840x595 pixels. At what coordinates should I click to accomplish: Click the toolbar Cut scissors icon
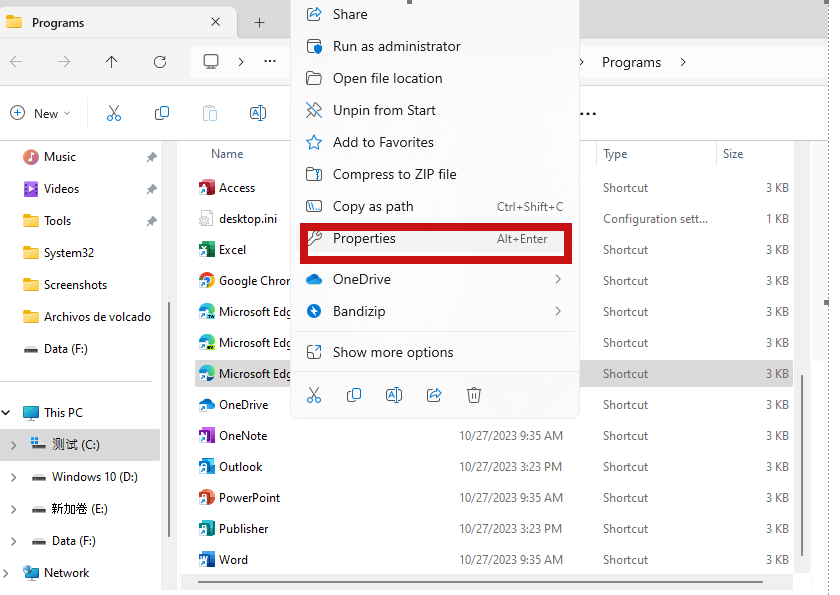[x=114, y=113]
